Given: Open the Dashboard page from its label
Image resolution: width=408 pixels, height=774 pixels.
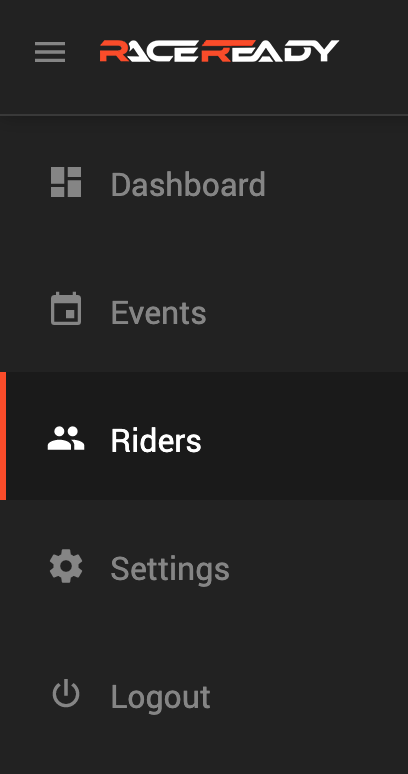Looking at the screenshot, I should tap(188, 184).
